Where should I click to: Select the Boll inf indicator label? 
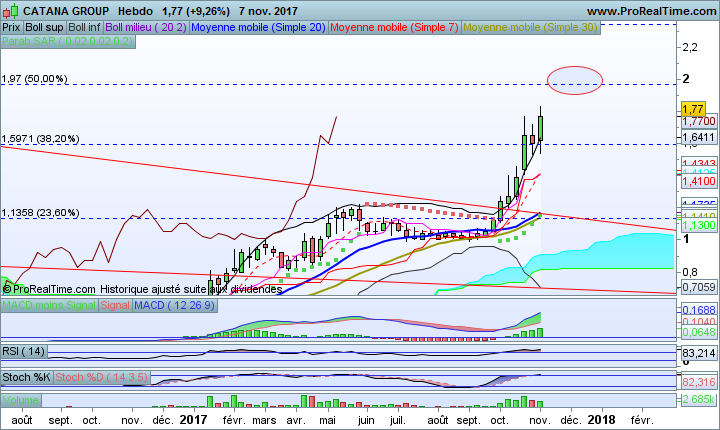85,28
